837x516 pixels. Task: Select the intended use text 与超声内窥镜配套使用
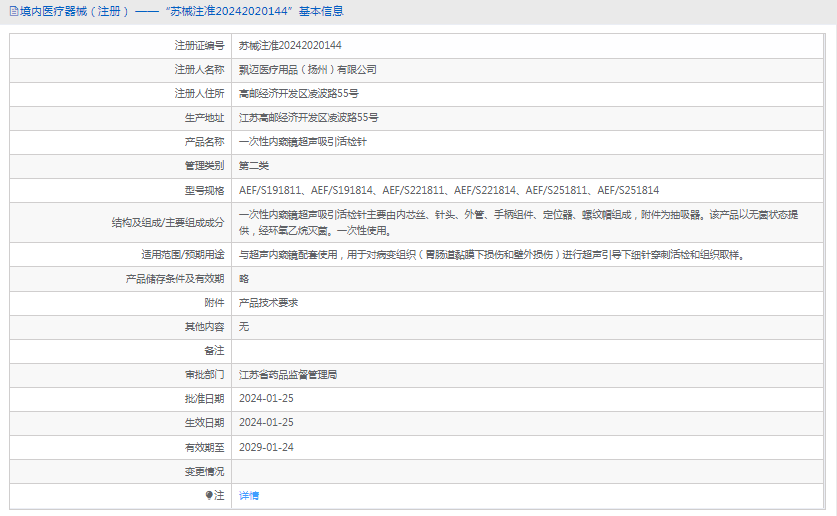point(492,255)
